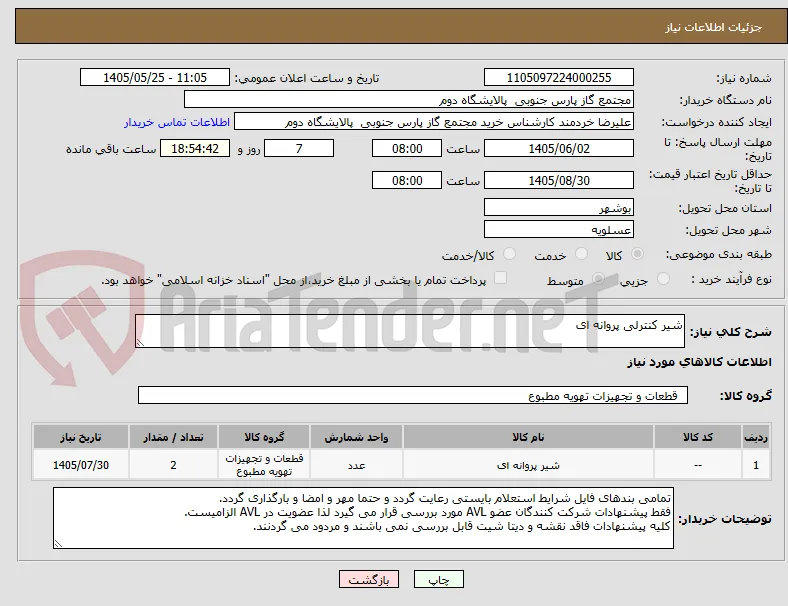
Task: Click quantity cell showing 2
Action: click(173, 465)
